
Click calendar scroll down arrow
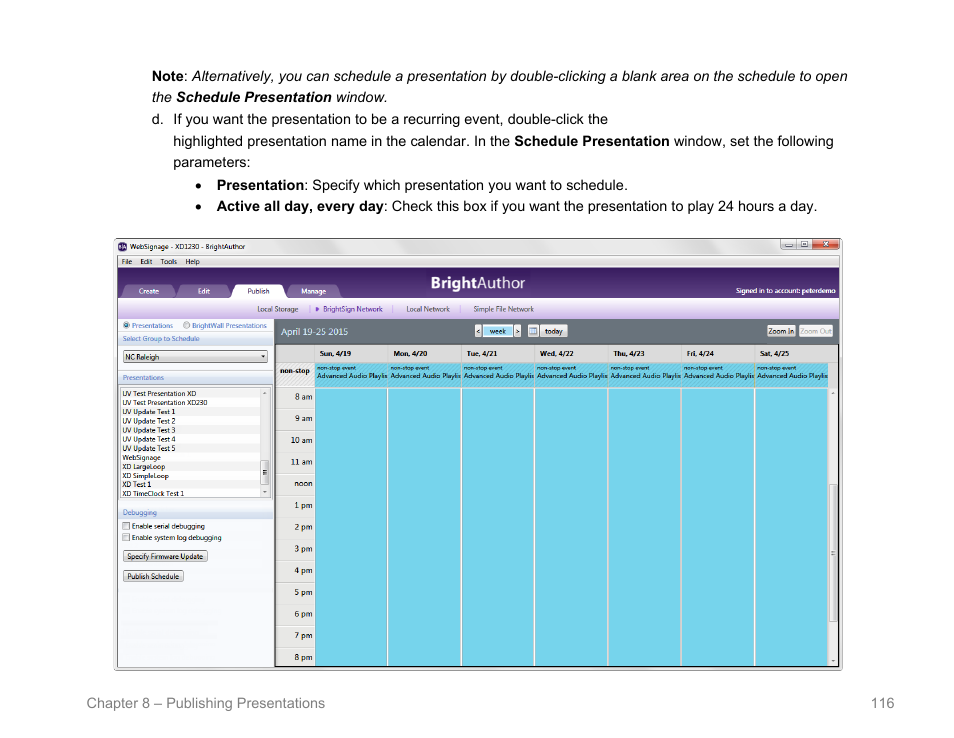point(833,660)
